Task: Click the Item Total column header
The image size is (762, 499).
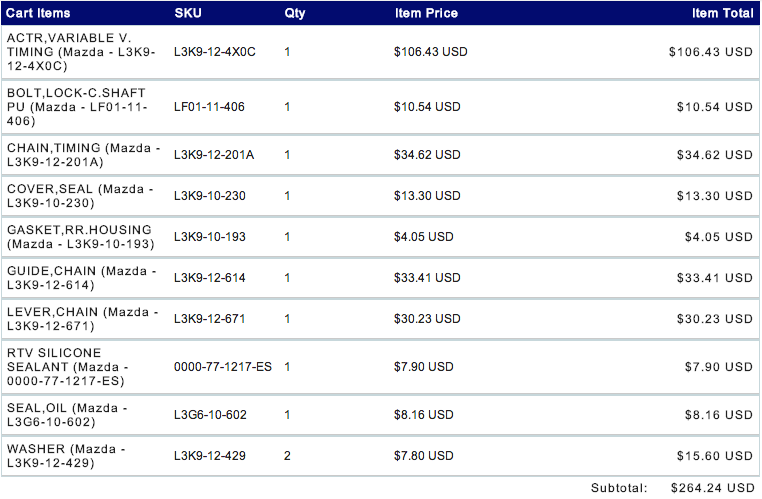Action: point(722,14)
